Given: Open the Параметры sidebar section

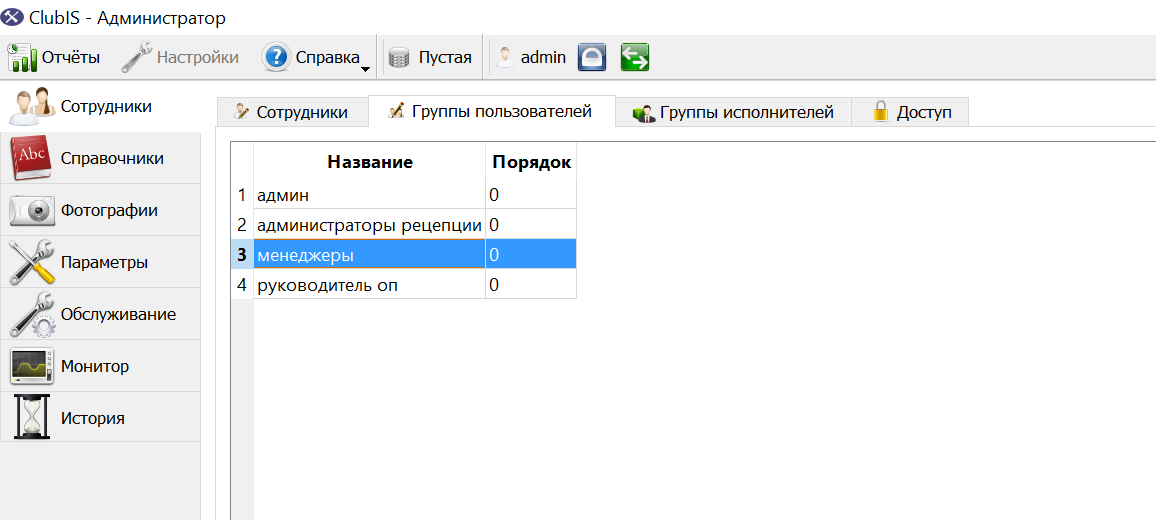Looking at the screenshot, I should (100, 262).
